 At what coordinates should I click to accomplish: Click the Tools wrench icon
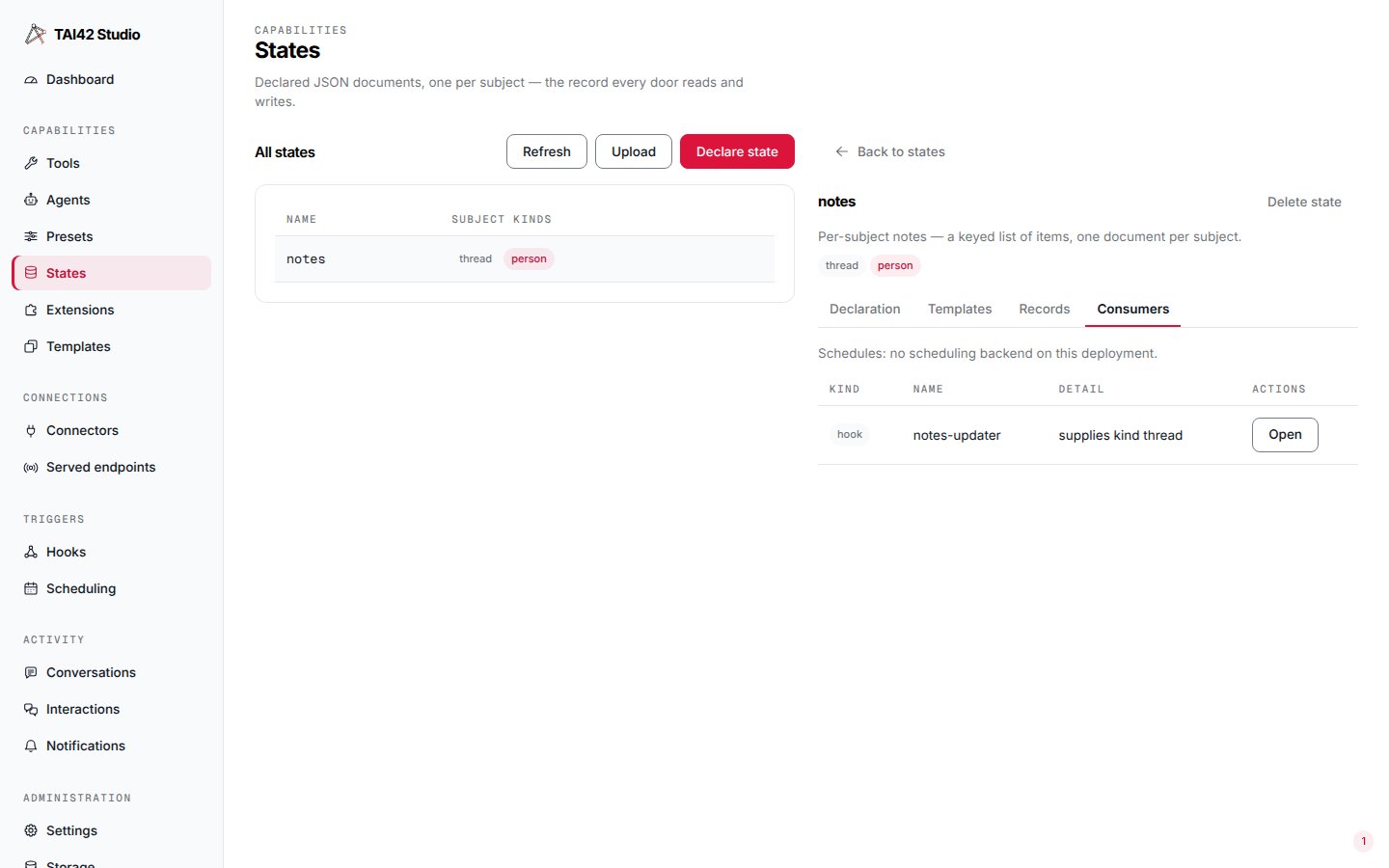(31, 164)
